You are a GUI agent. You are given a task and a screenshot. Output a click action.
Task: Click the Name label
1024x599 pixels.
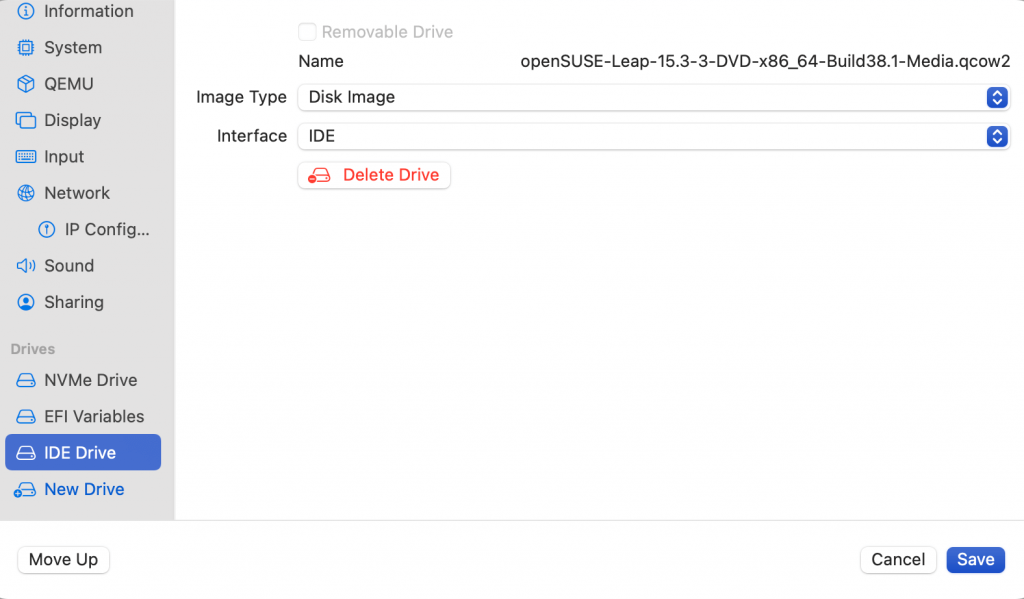click(321, 61)
